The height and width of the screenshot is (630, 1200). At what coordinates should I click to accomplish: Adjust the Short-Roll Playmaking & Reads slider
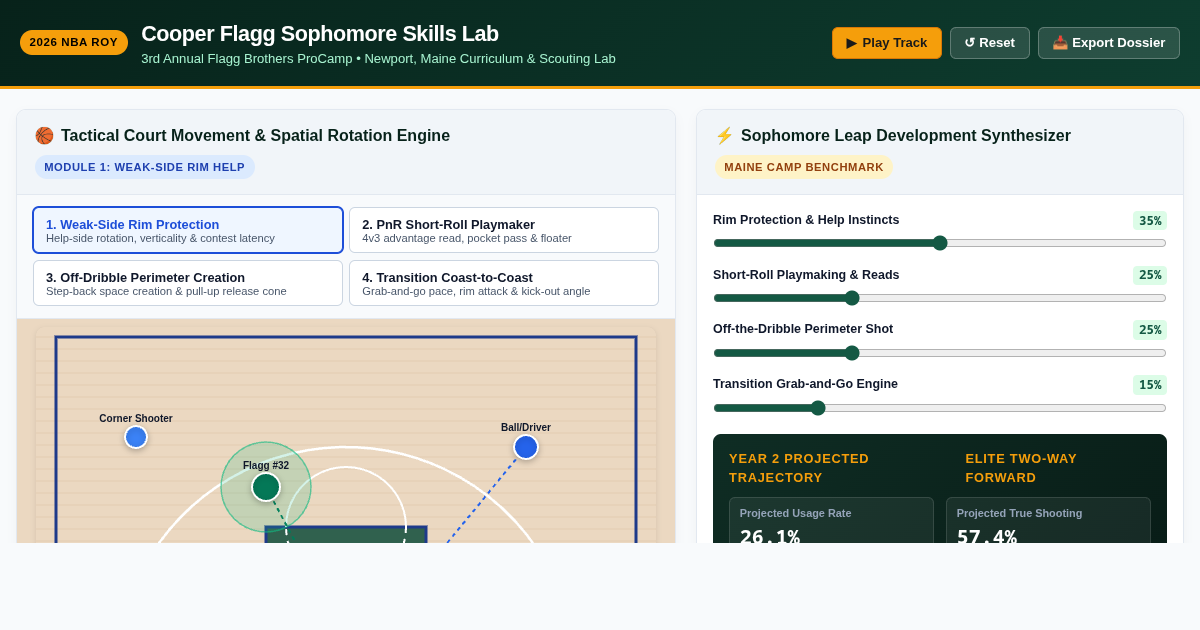(x=939, y=298)
